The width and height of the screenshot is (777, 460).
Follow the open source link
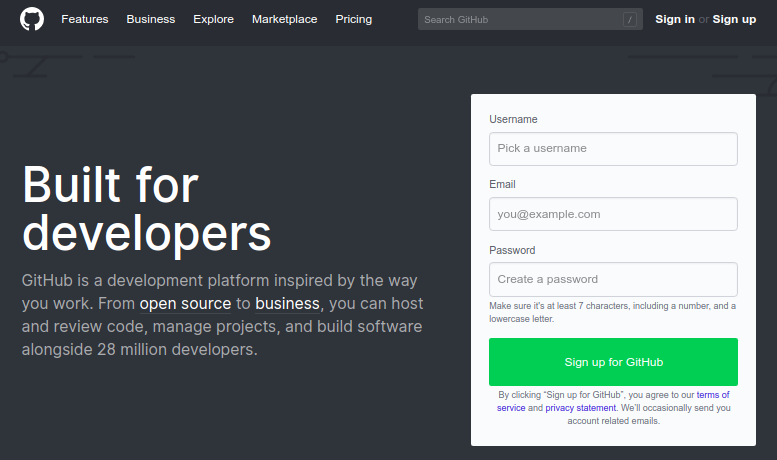(185, 303)
